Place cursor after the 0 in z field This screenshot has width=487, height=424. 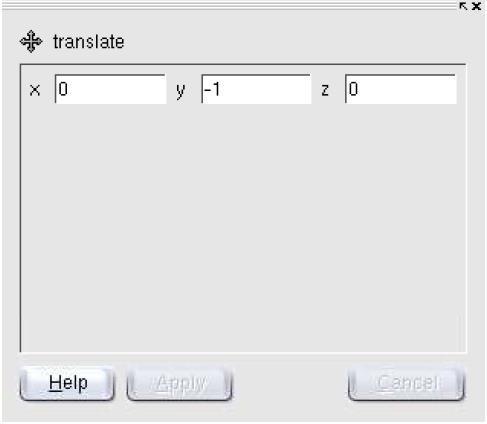[359, 89]
